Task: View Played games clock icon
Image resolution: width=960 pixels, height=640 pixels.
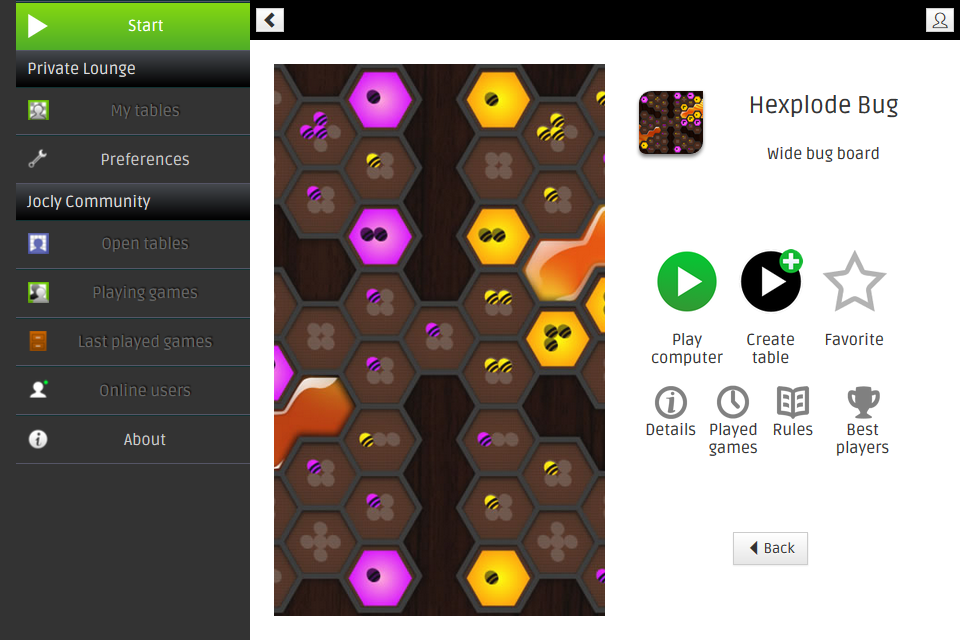Action: (x=733, y=402)
